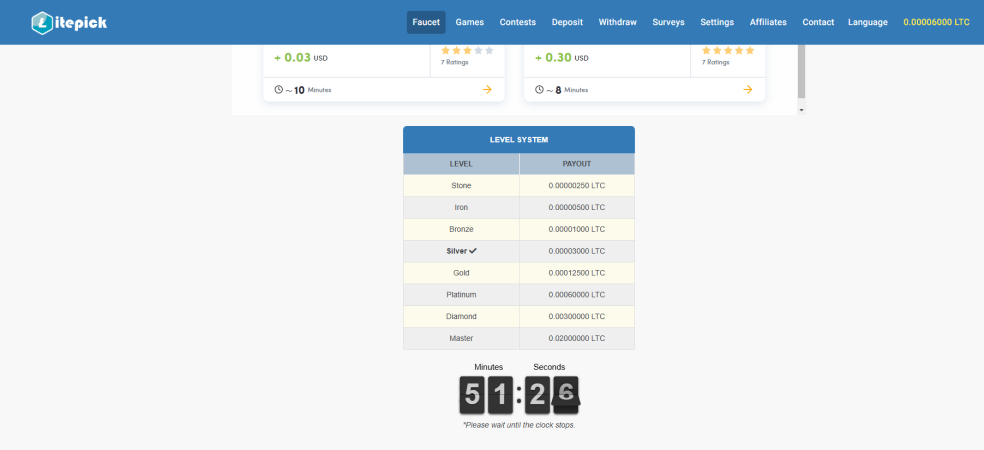Click the checkmark next to Silver level
984x450 pixels.
[473, 251]
